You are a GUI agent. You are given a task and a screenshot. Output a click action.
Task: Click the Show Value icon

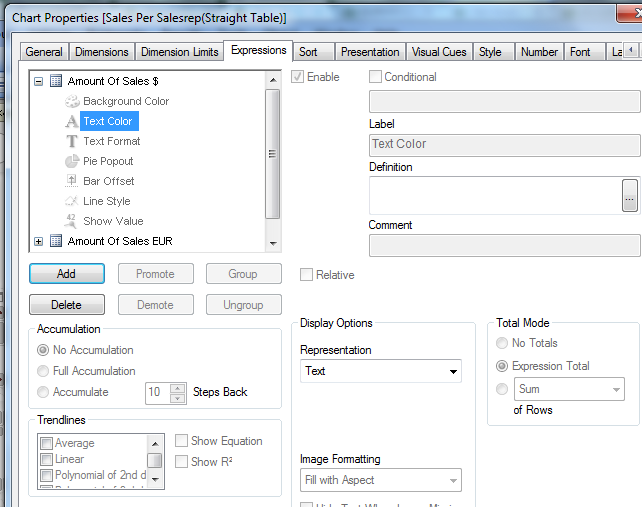point(72,221)
